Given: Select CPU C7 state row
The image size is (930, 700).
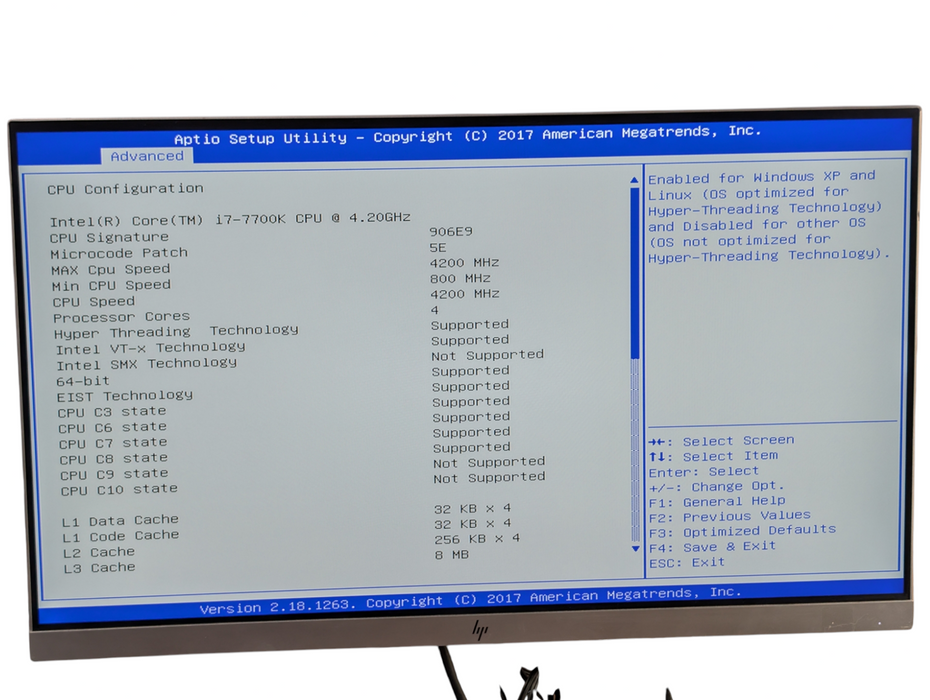Looking at the screenshot, I should (x=285, y=438).
